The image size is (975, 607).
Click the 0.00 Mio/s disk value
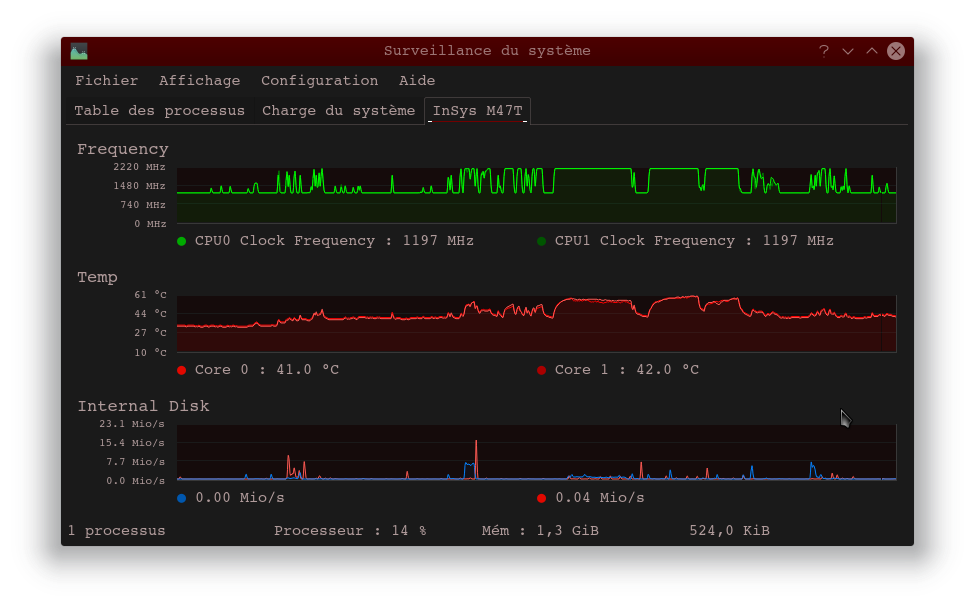tap(240, 498)
